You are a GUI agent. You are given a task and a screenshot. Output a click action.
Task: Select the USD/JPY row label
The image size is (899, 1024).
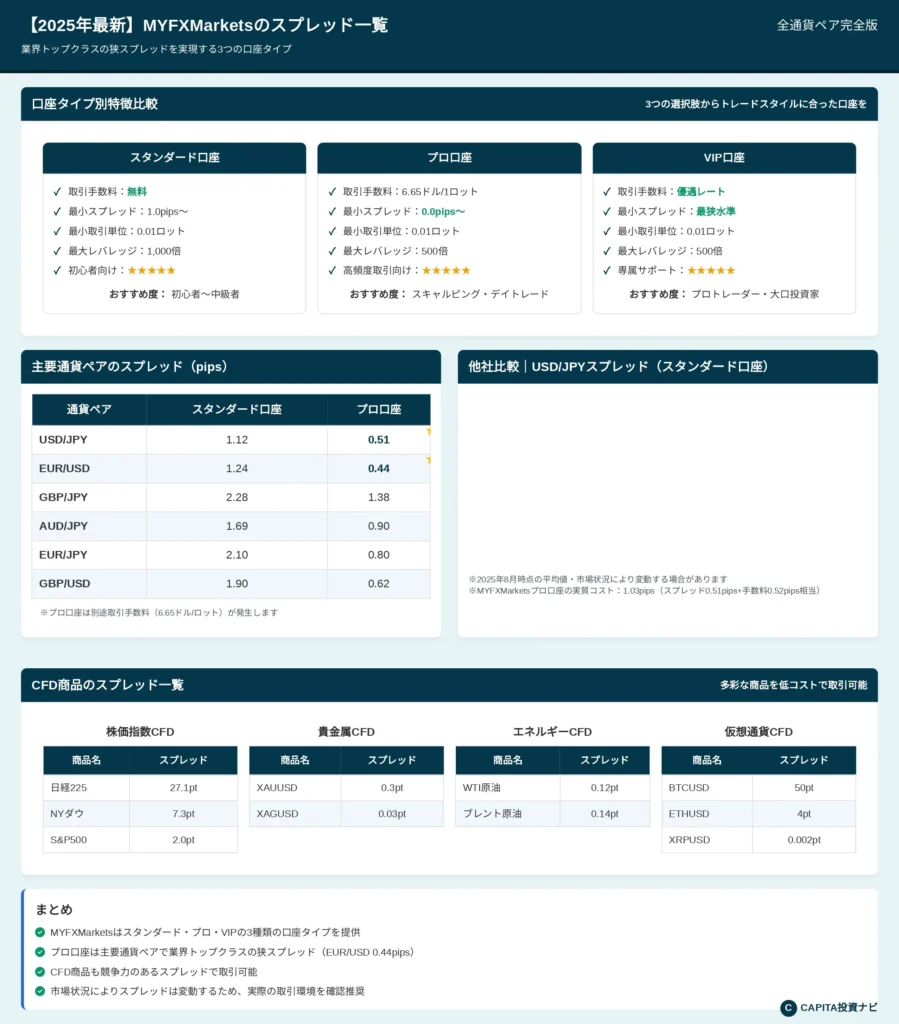point(63,440)
